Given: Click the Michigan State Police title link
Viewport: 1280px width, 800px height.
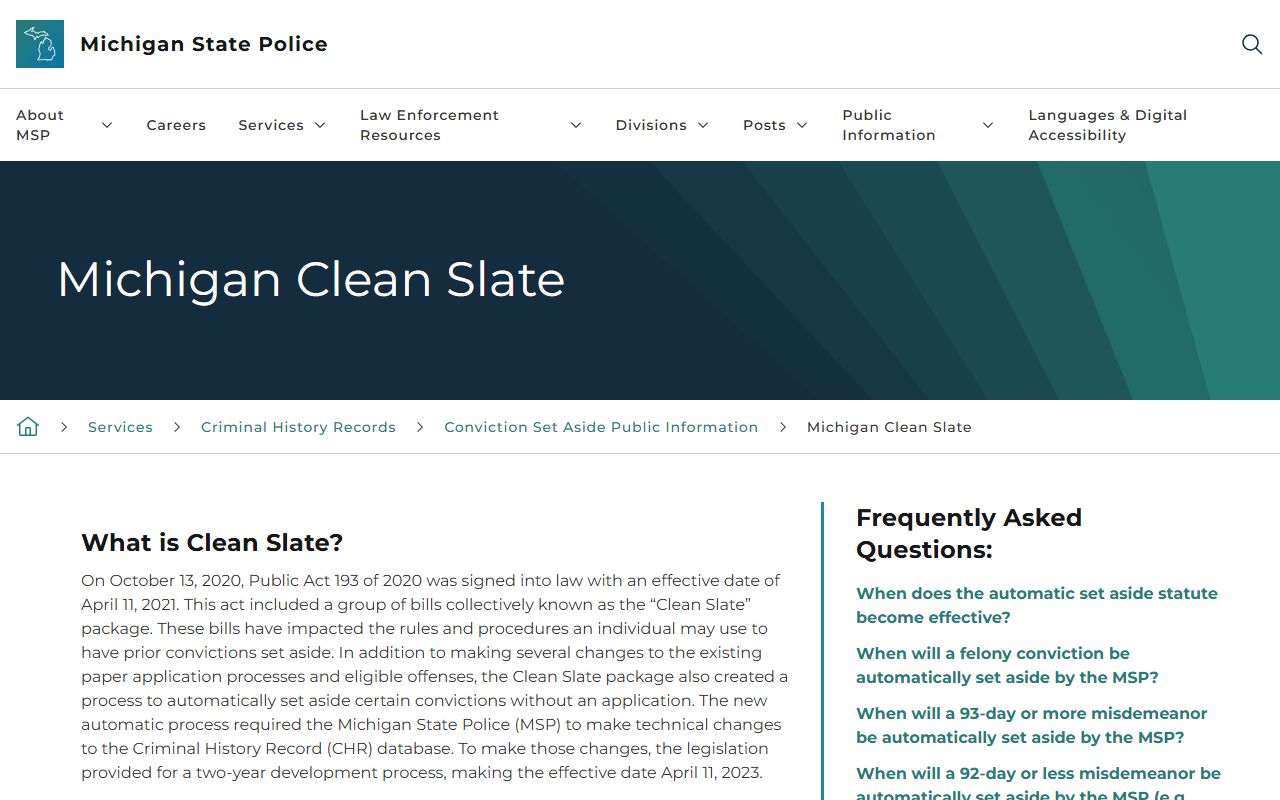Looking at the screenshot, I should click(x=204, y=44).
